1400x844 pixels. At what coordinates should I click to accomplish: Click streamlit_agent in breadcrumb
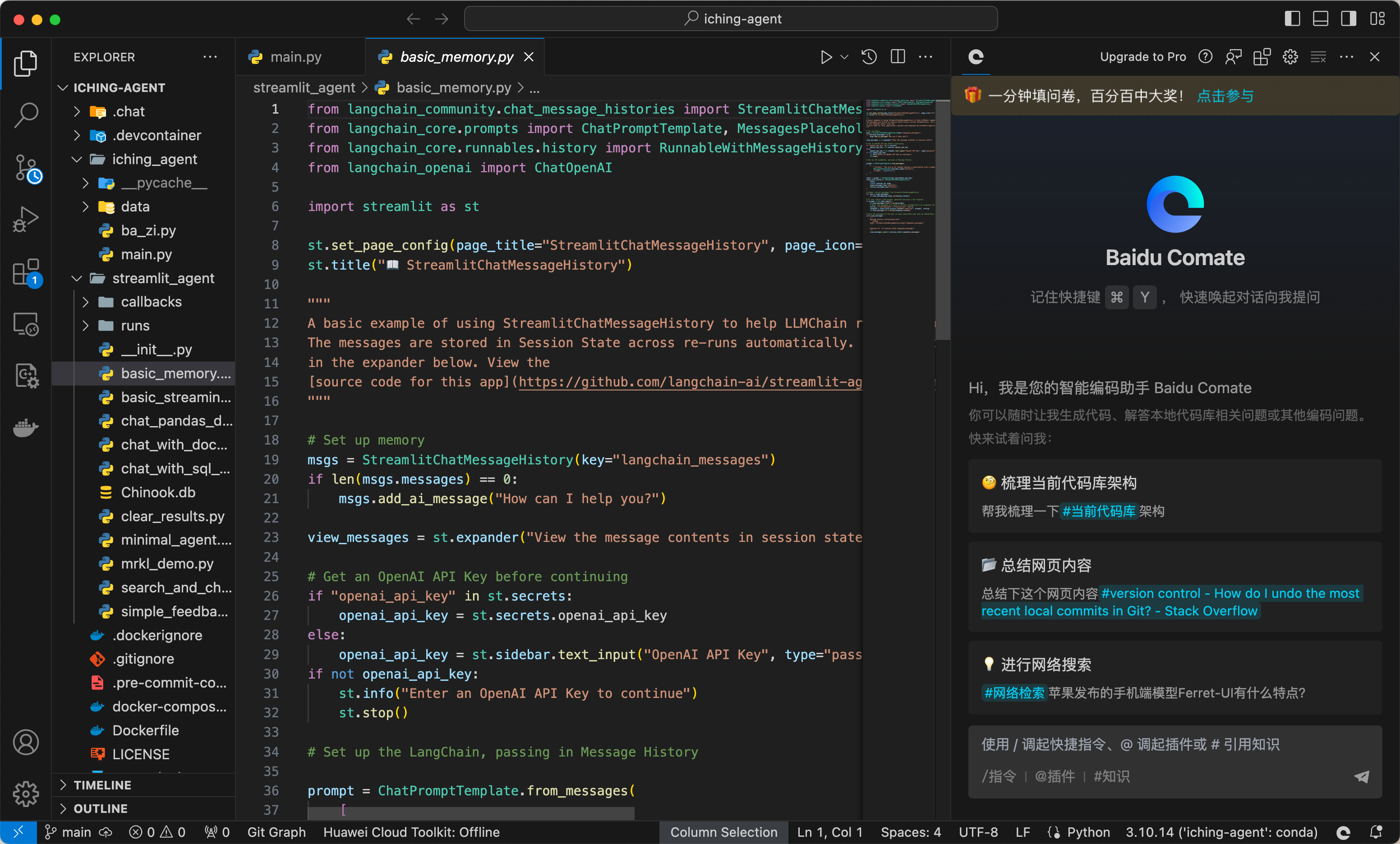304,88
